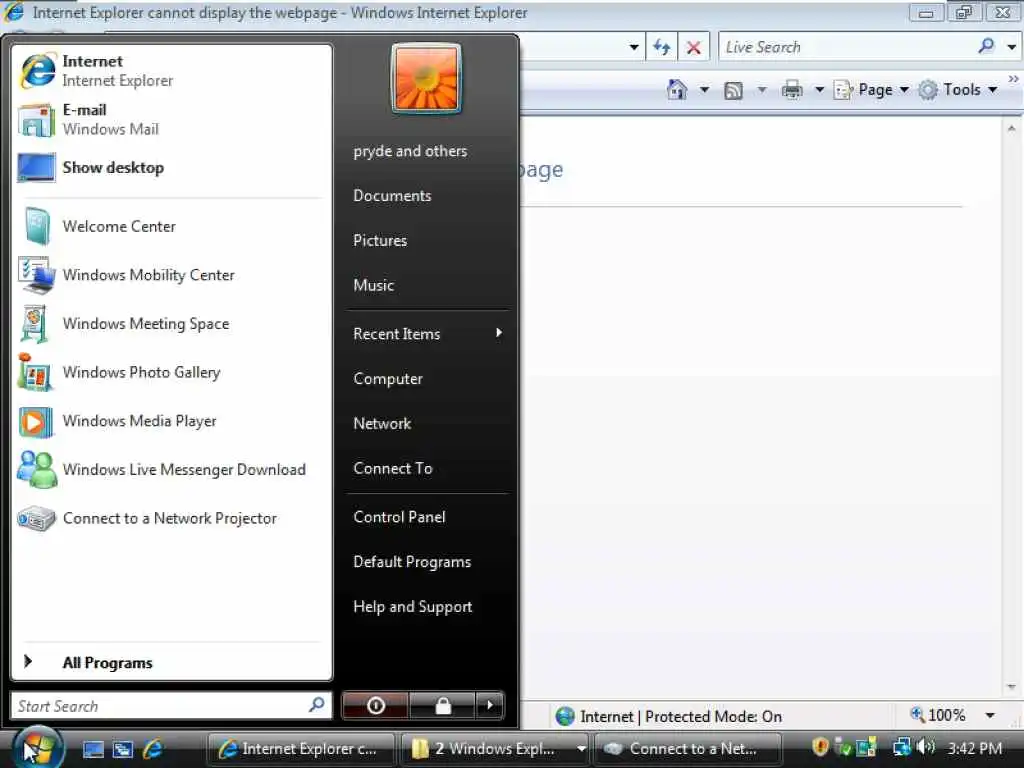This screenshot has width=1024, height=768.
Task: Launch Internet Explorer from quick launch
Action: (153, 748)
